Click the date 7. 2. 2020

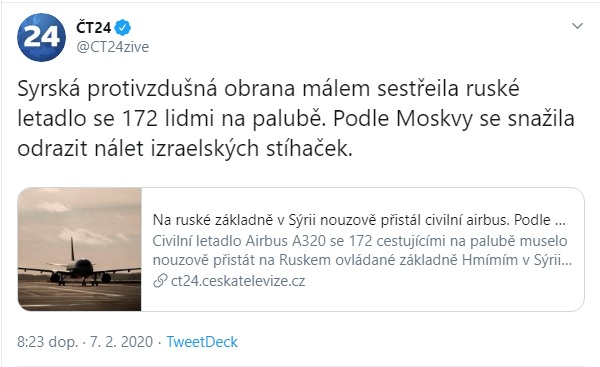121,342
